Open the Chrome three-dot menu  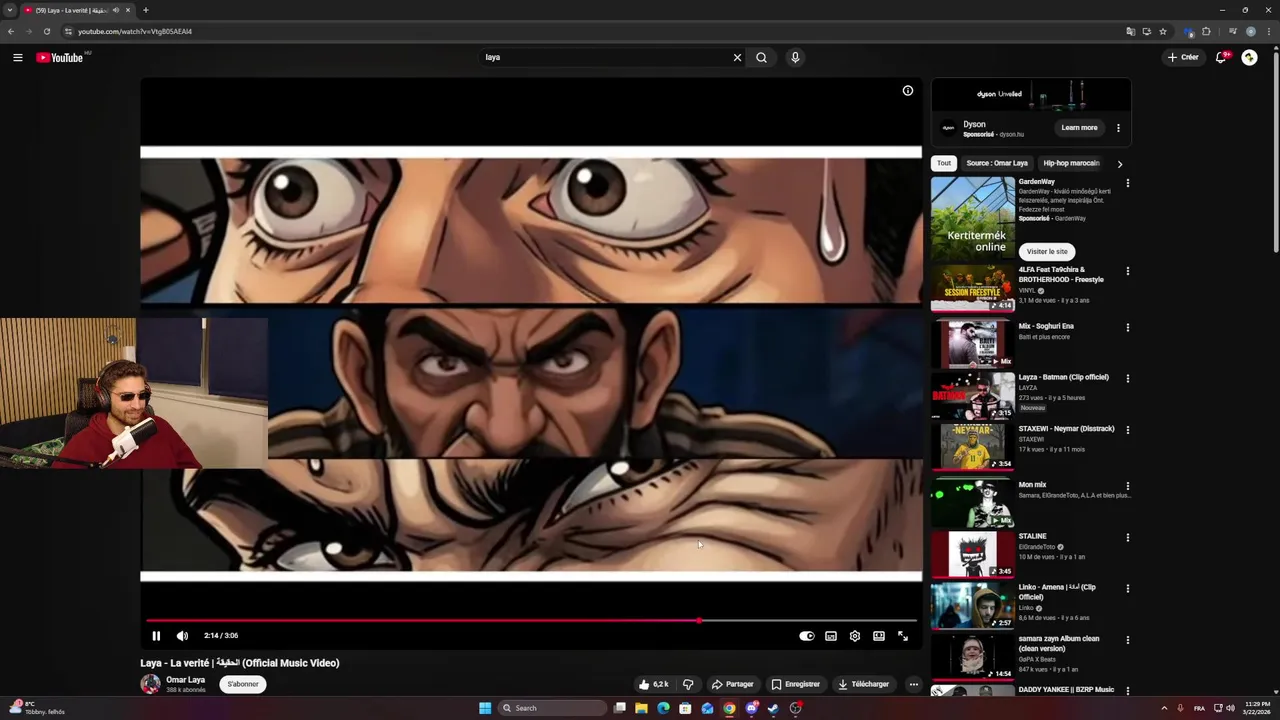tap(1268, 31)
